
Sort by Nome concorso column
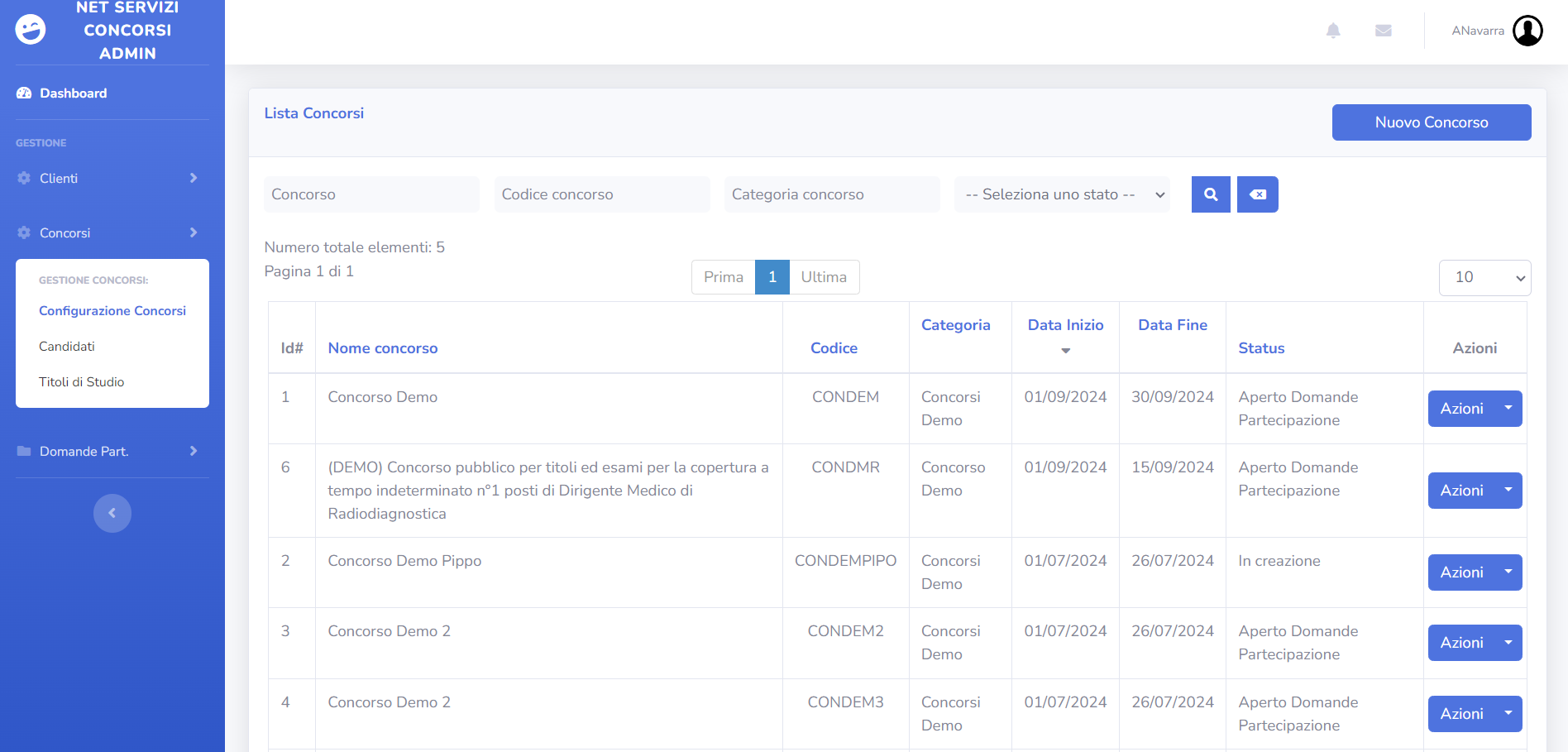pyautogui.click(x=383, y=348)
